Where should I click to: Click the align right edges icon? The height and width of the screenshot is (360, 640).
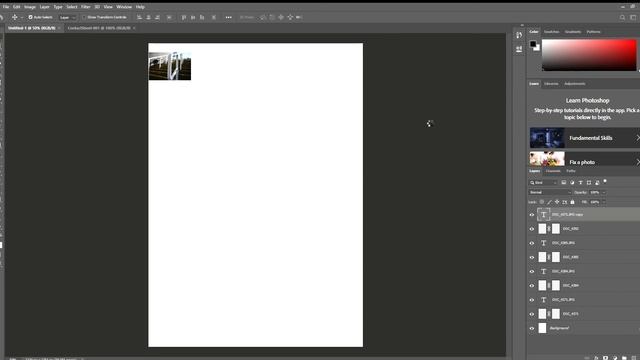158,17
